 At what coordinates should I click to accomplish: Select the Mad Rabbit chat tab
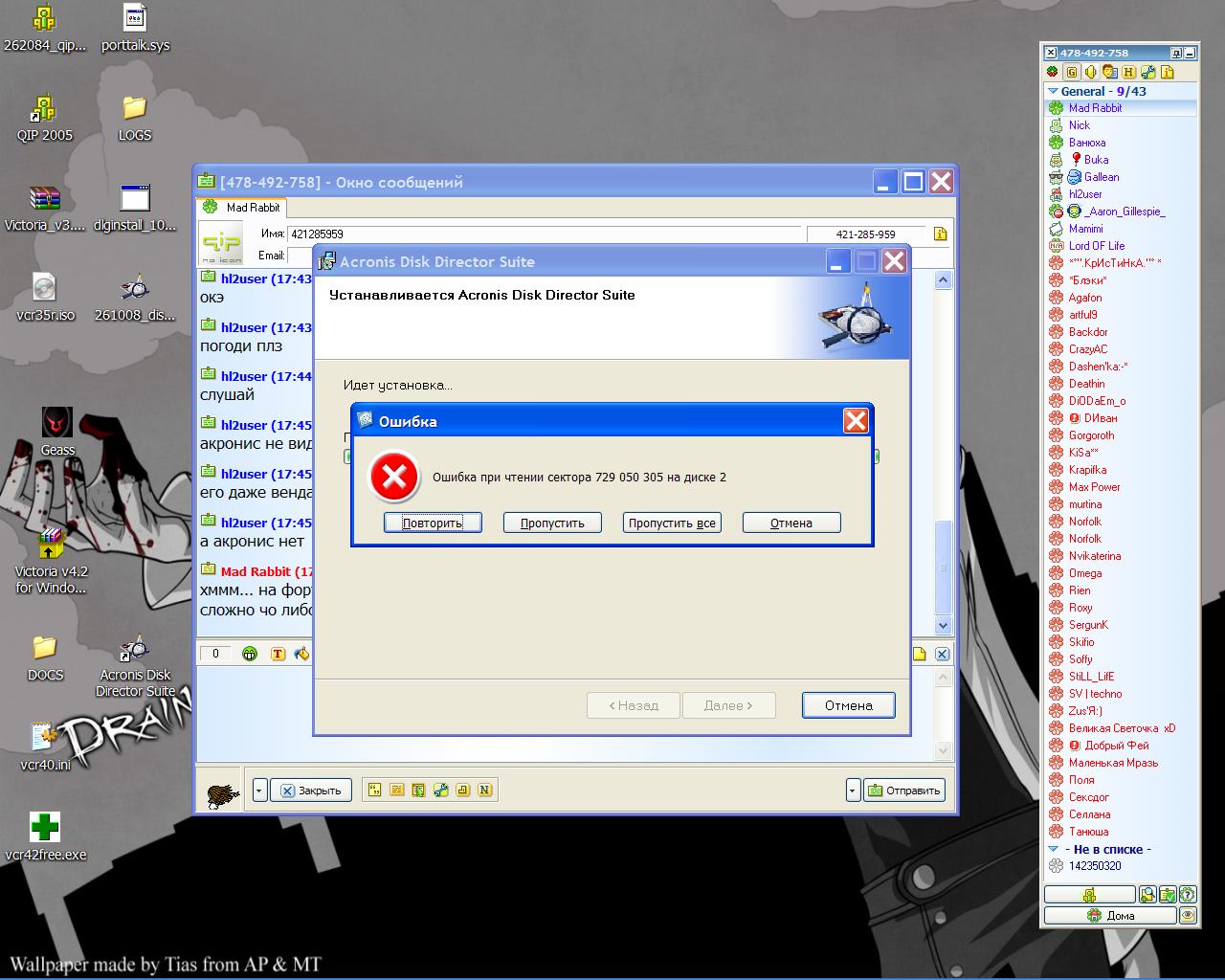tap(242, 207)
